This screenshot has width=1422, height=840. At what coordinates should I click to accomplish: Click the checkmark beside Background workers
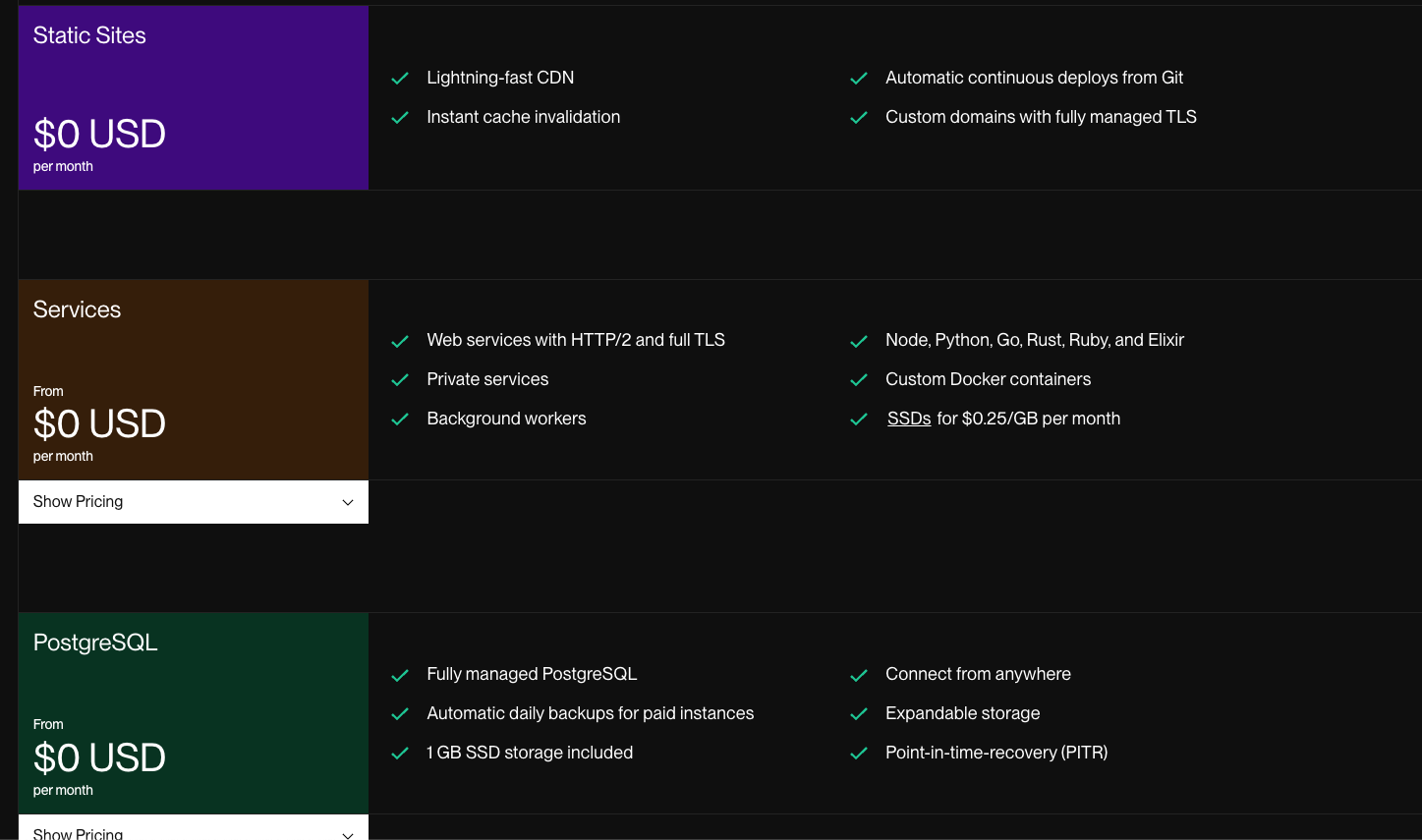pyautogui.click(x=400, y=420)
